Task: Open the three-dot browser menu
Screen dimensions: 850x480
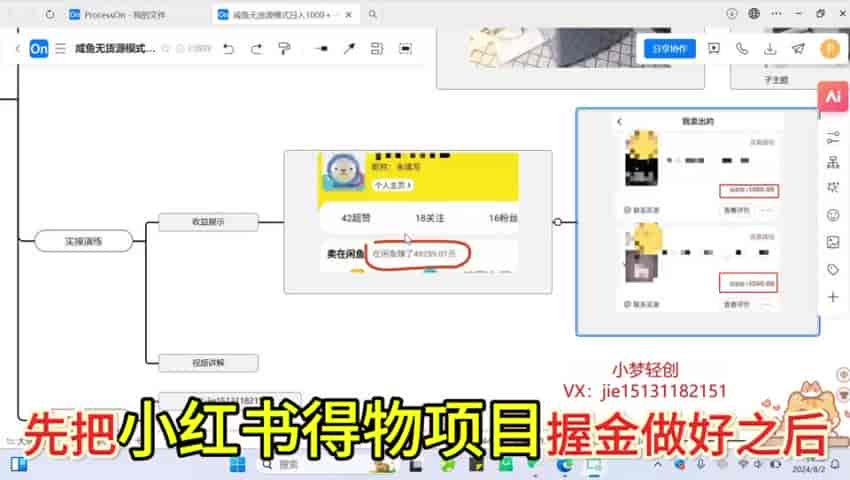Action: coord(776,14)
